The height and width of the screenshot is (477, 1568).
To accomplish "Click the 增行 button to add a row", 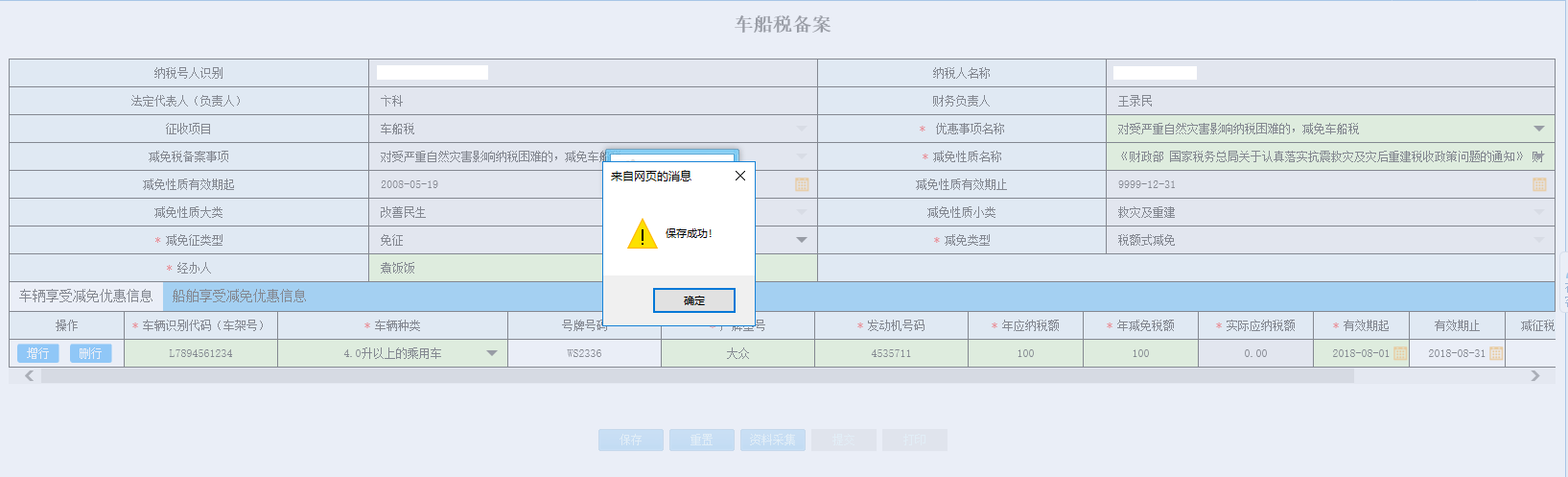I will 38,353.
